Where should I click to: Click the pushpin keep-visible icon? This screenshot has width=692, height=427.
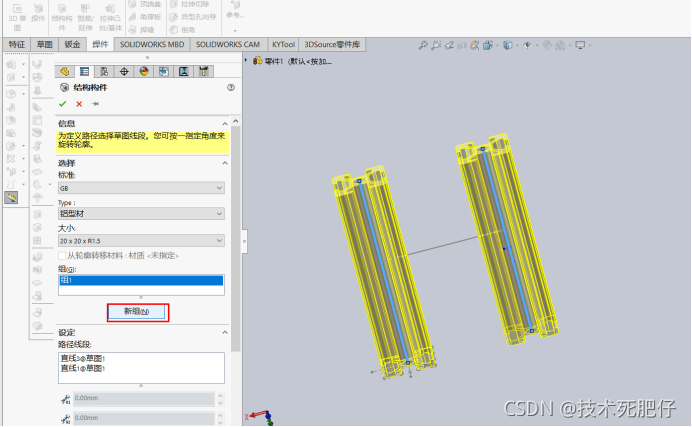coord(95,104)
